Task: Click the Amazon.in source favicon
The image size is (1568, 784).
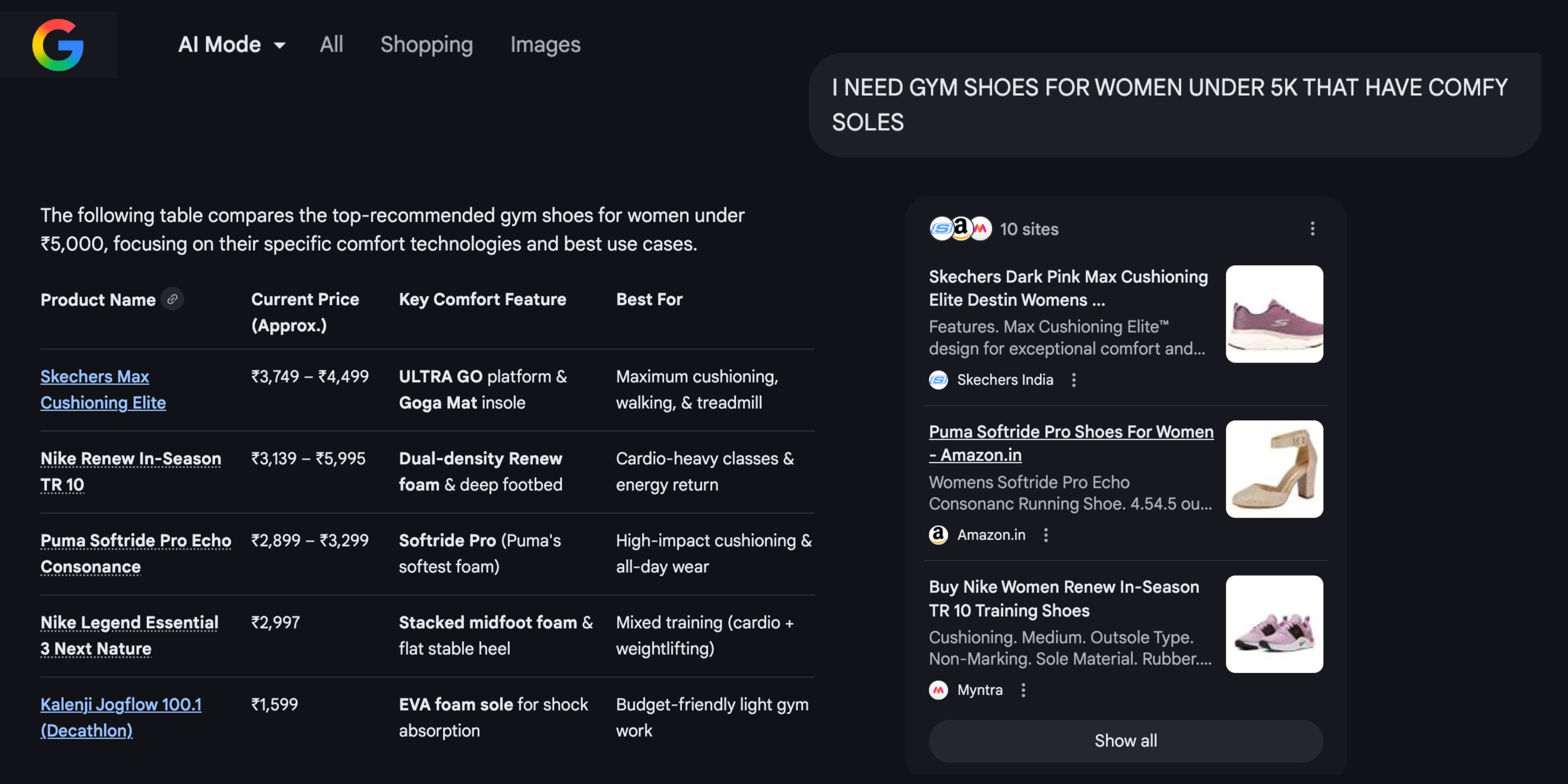Action: pos(938,535)
